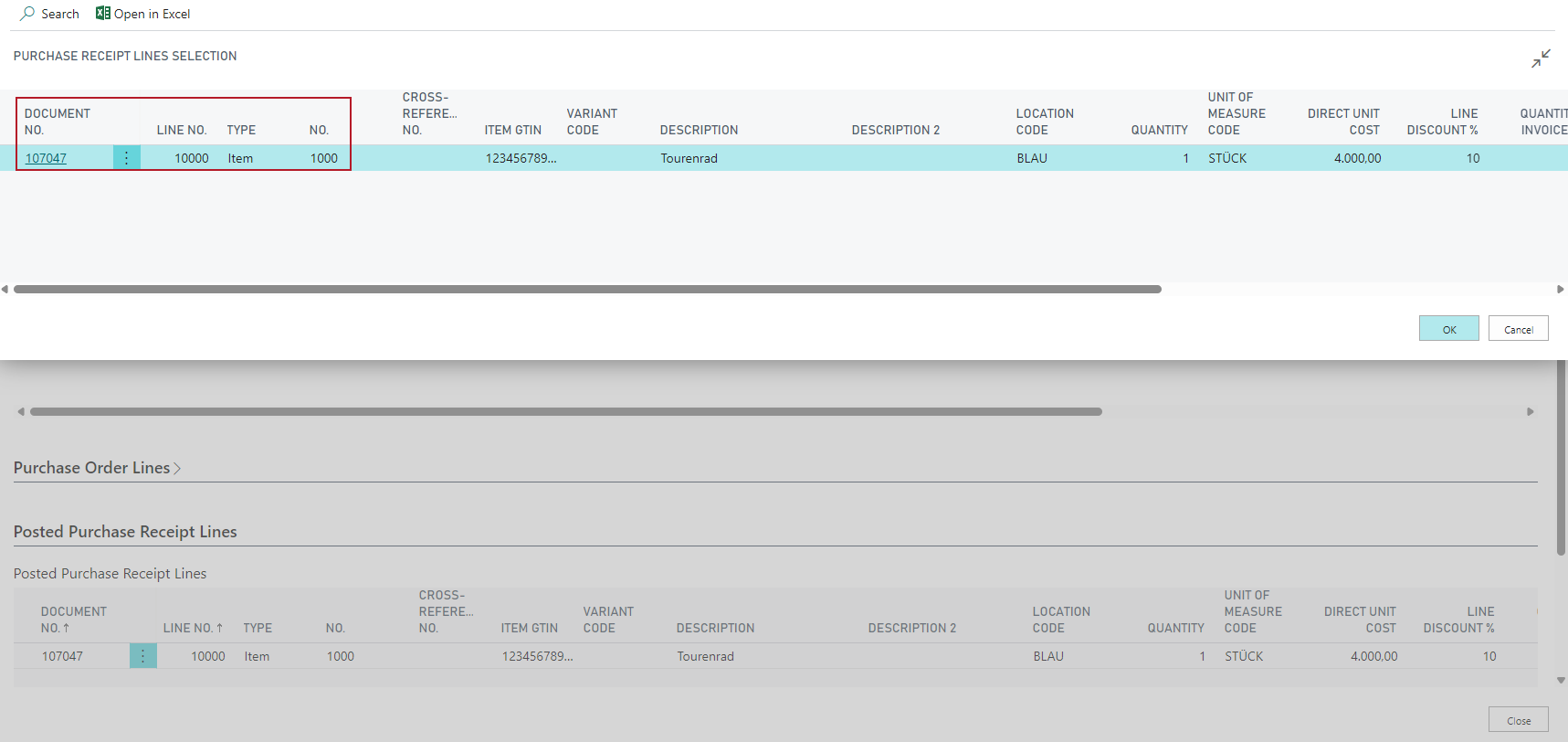Collapse the dialog using the shrink arrows icon
Viewport: 1568px width, 742px height.
1541,58
